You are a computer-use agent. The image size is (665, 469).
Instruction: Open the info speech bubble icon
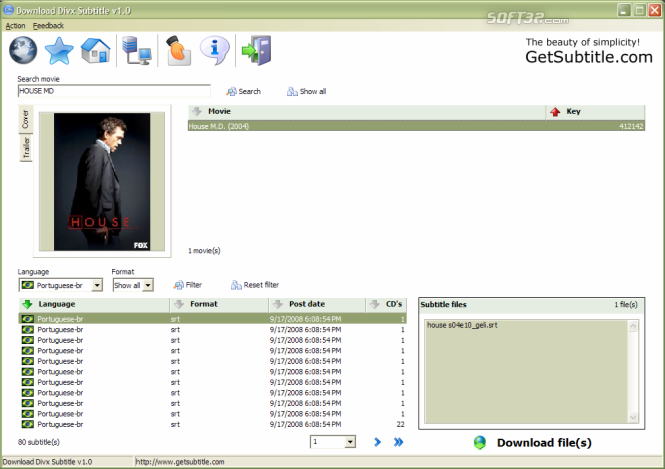click(215, 50)
